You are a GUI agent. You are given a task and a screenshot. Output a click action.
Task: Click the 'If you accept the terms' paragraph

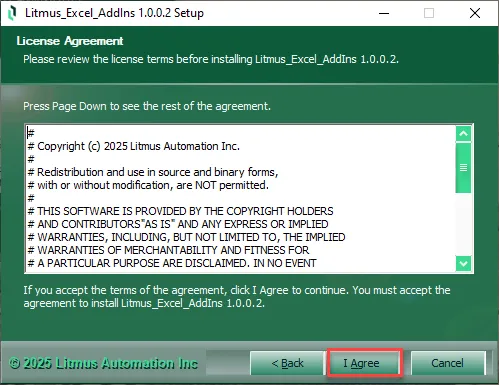(x=237, y=297)
